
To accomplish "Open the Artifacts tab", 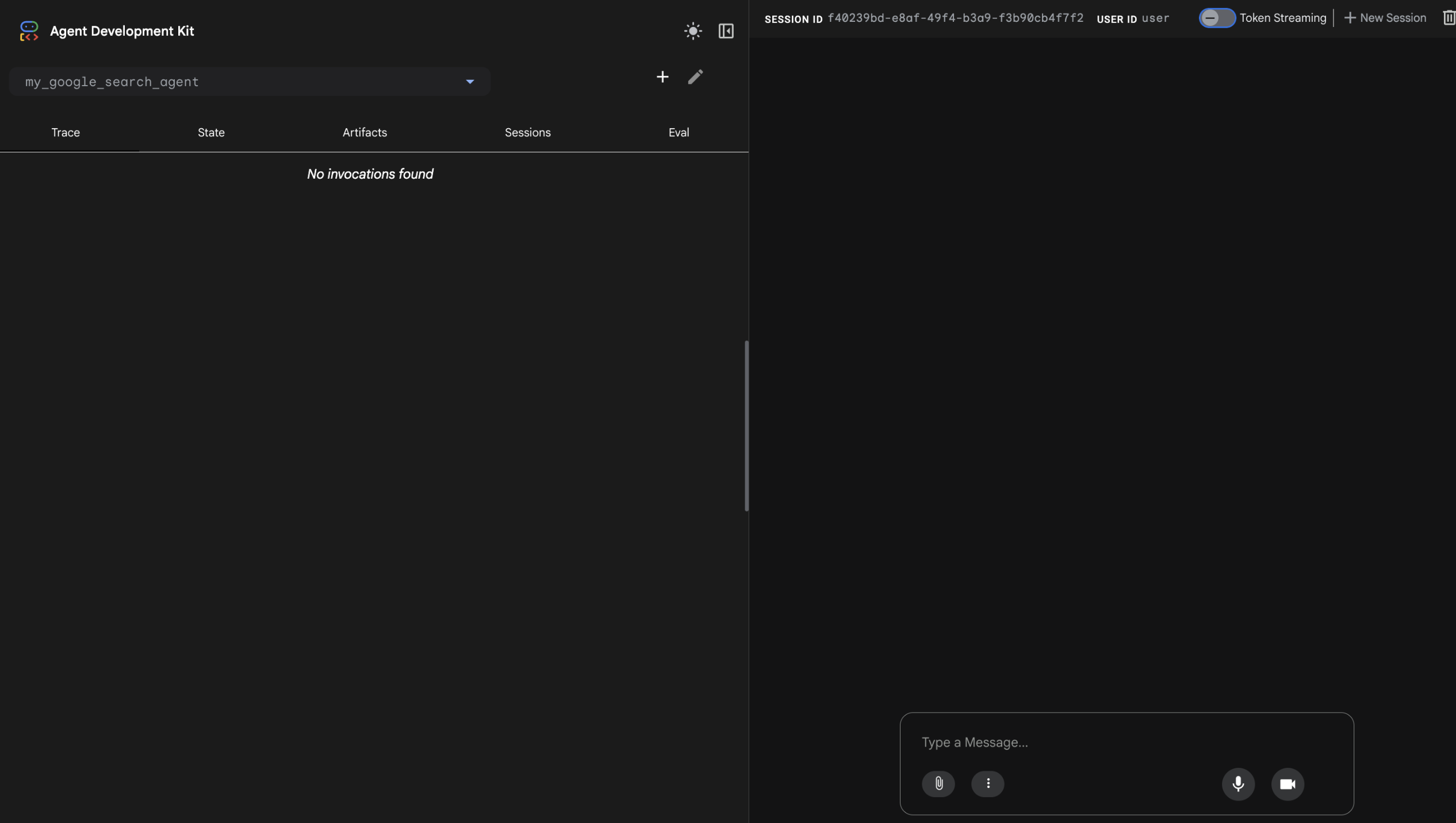I will tap(365, 132).
